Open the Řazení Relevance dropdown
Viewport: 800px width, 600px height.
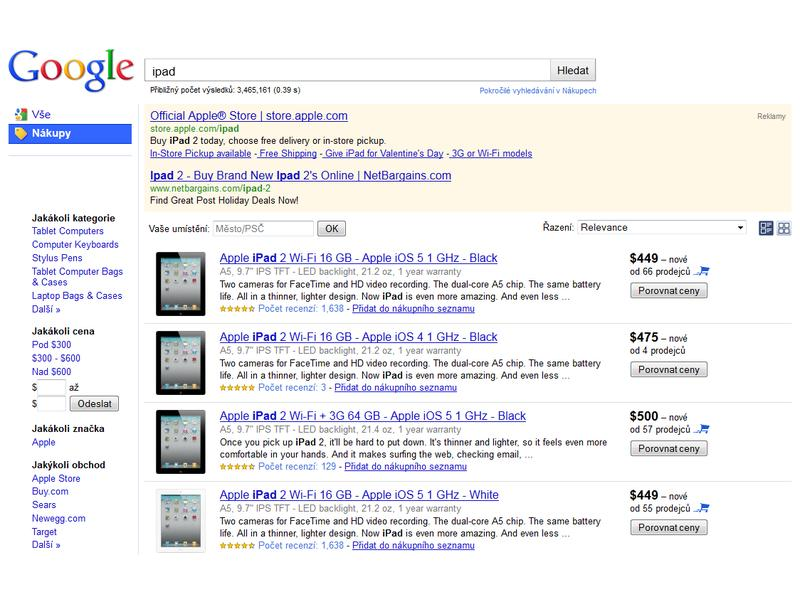pyautogui.click(x=662, y=228)
